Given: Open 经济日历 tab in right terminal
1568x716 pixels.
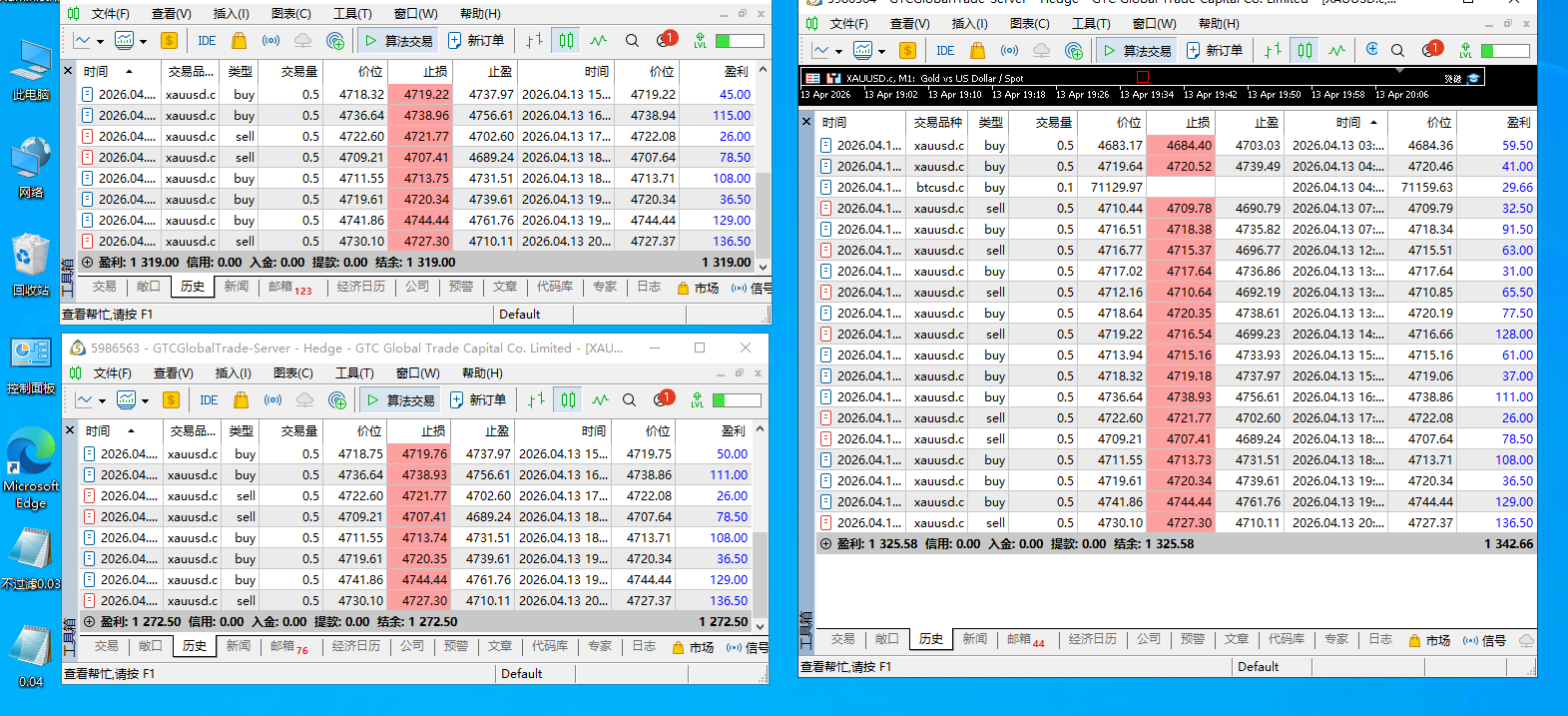Looking at the screenshot, I should (x=1093, y=639).
